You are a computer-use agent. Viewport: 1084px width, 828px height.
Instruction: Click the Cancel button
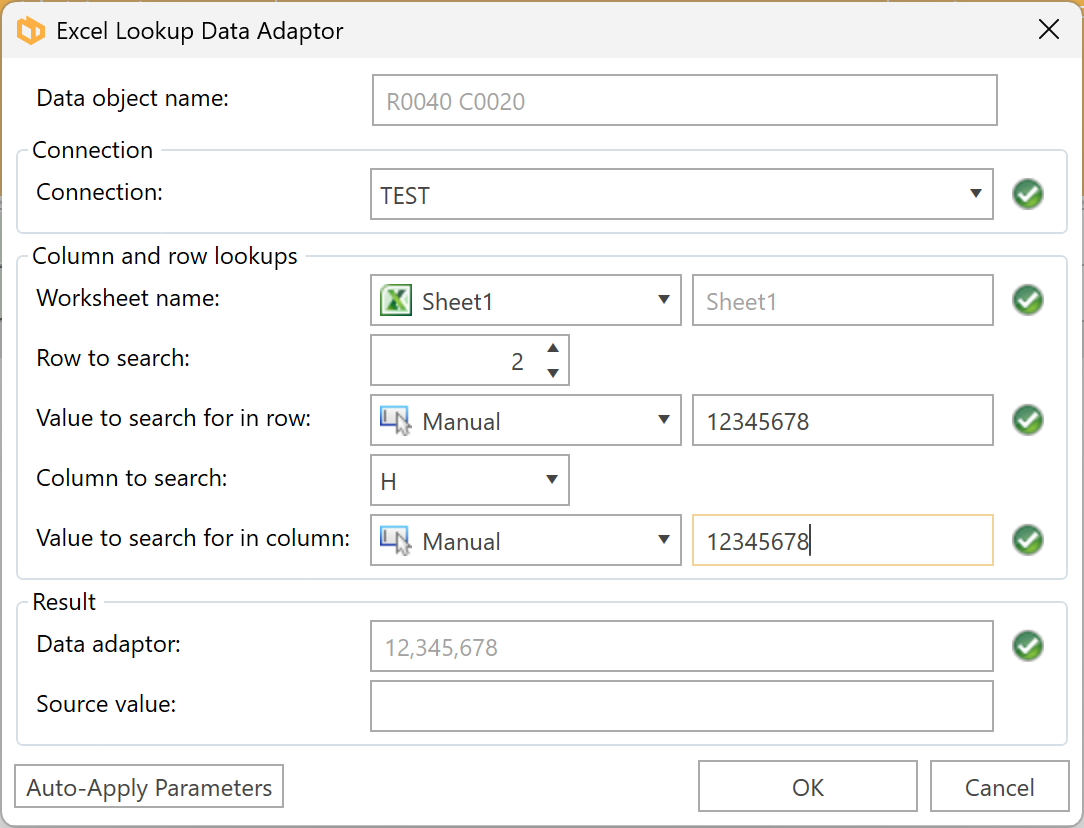click(999, 788)
